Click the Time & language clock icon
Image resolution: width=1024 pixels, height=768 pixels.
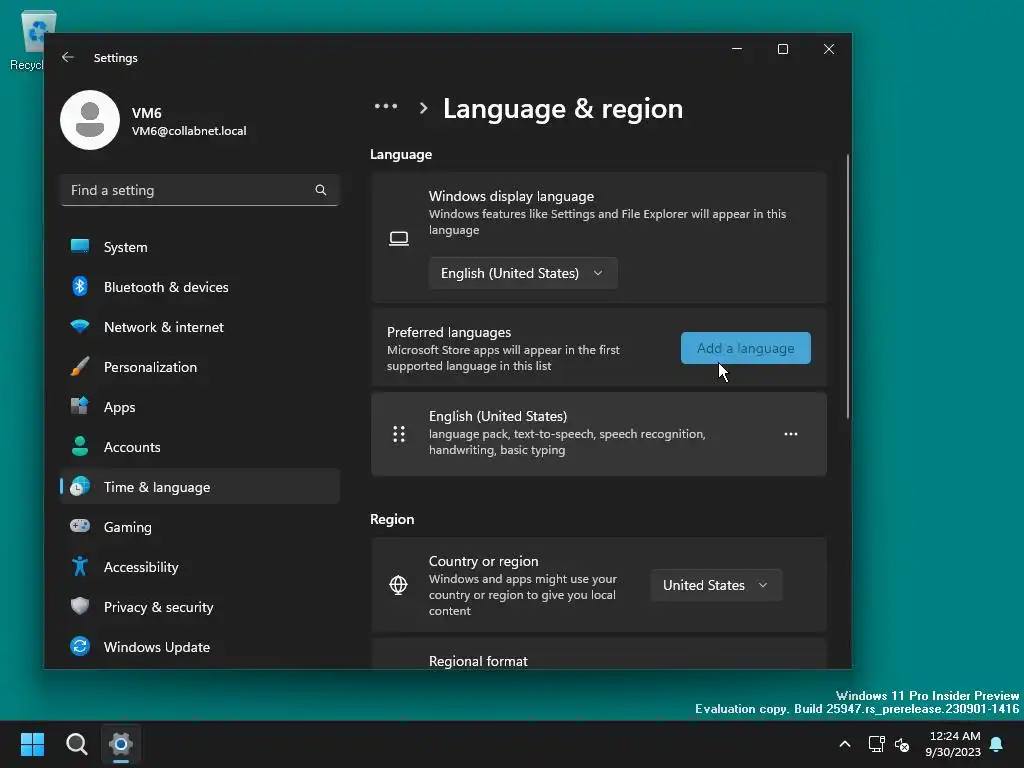[80, 487]
